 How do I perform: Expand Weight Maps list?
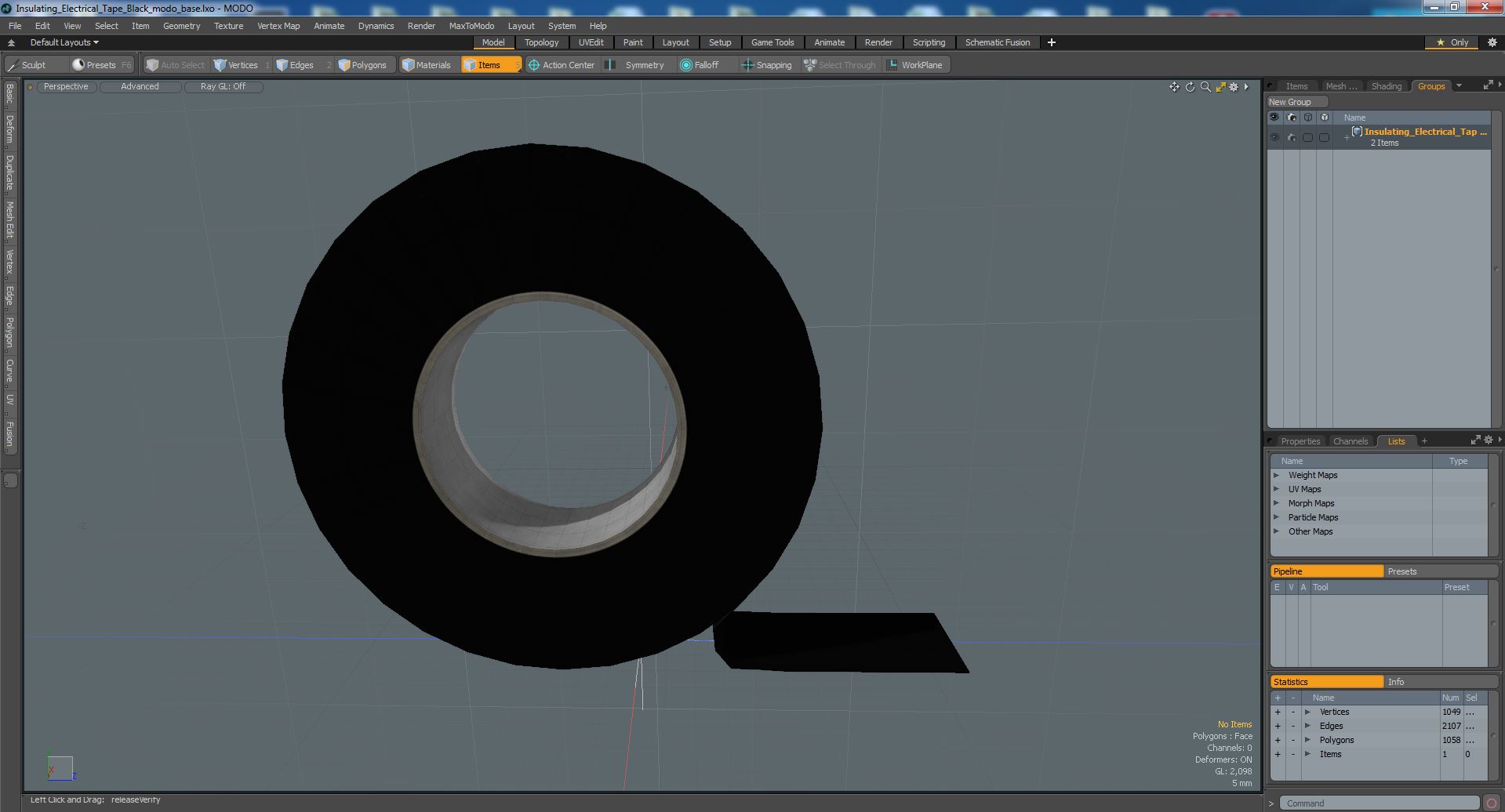click(1276, 475)
